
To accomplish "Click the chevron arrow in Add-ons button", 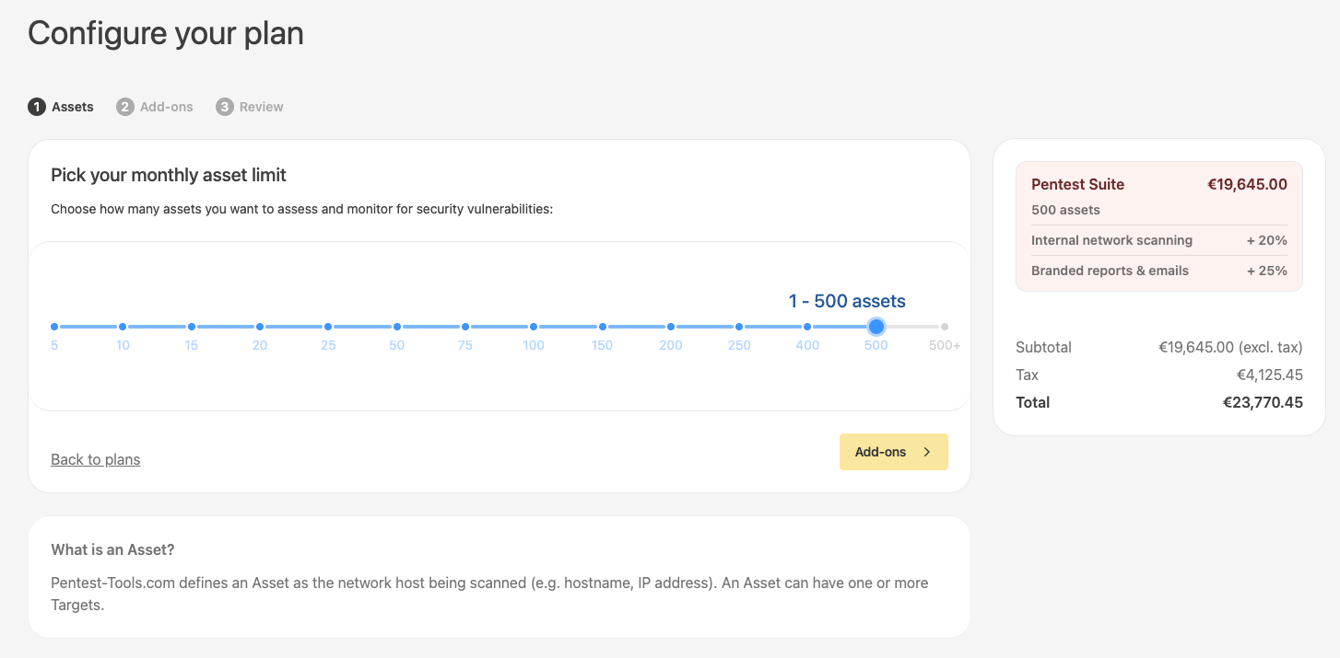I will tap(927, 452).
